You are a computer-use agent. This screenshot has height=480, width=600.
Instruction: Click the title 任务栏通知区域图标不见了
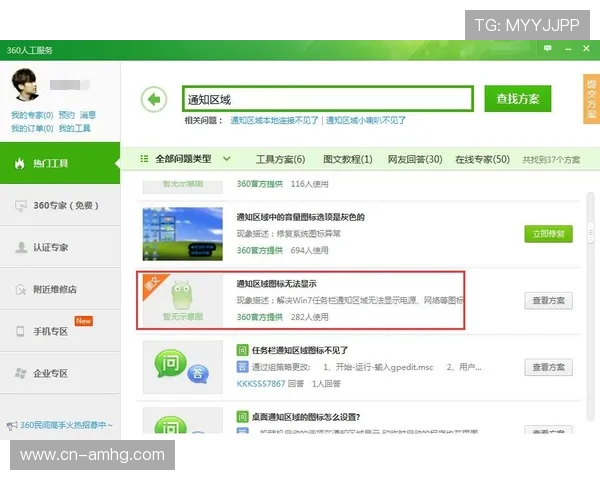300,350
